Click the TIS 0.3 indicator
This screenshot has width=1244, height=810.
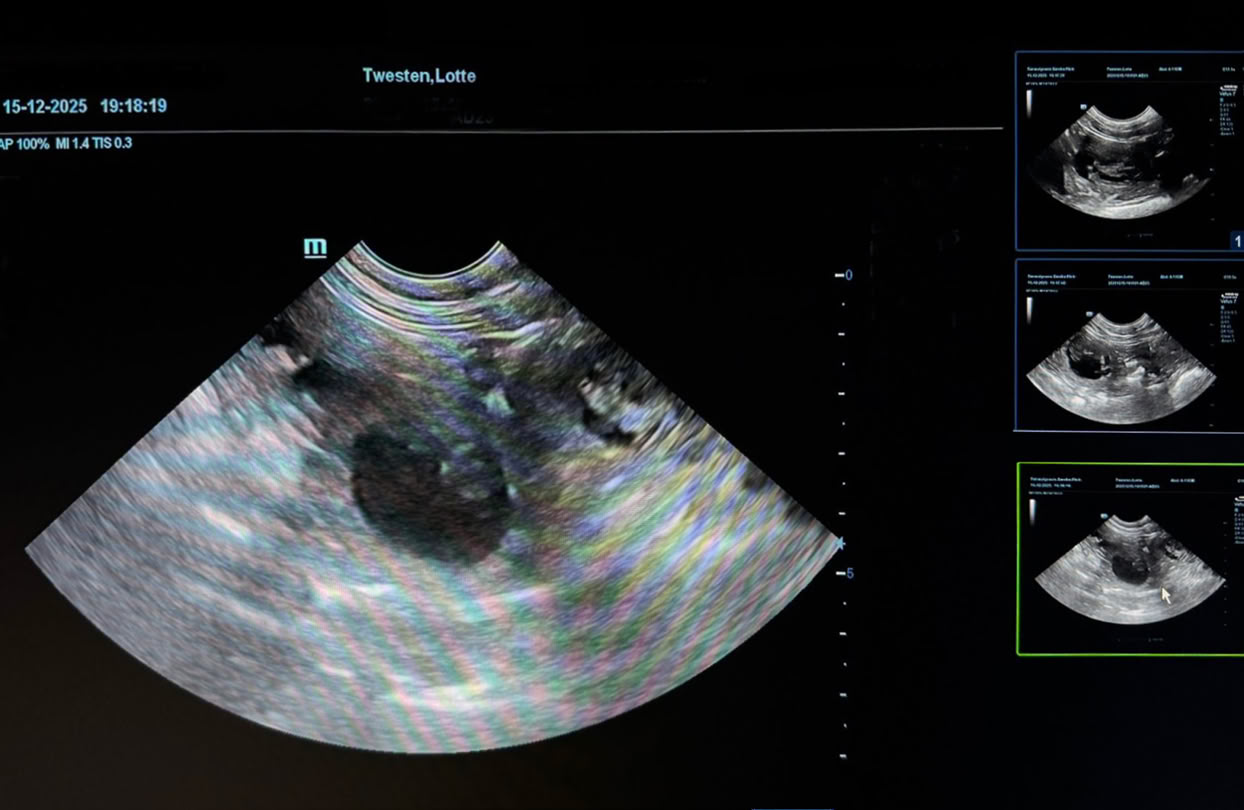[116, 143]
